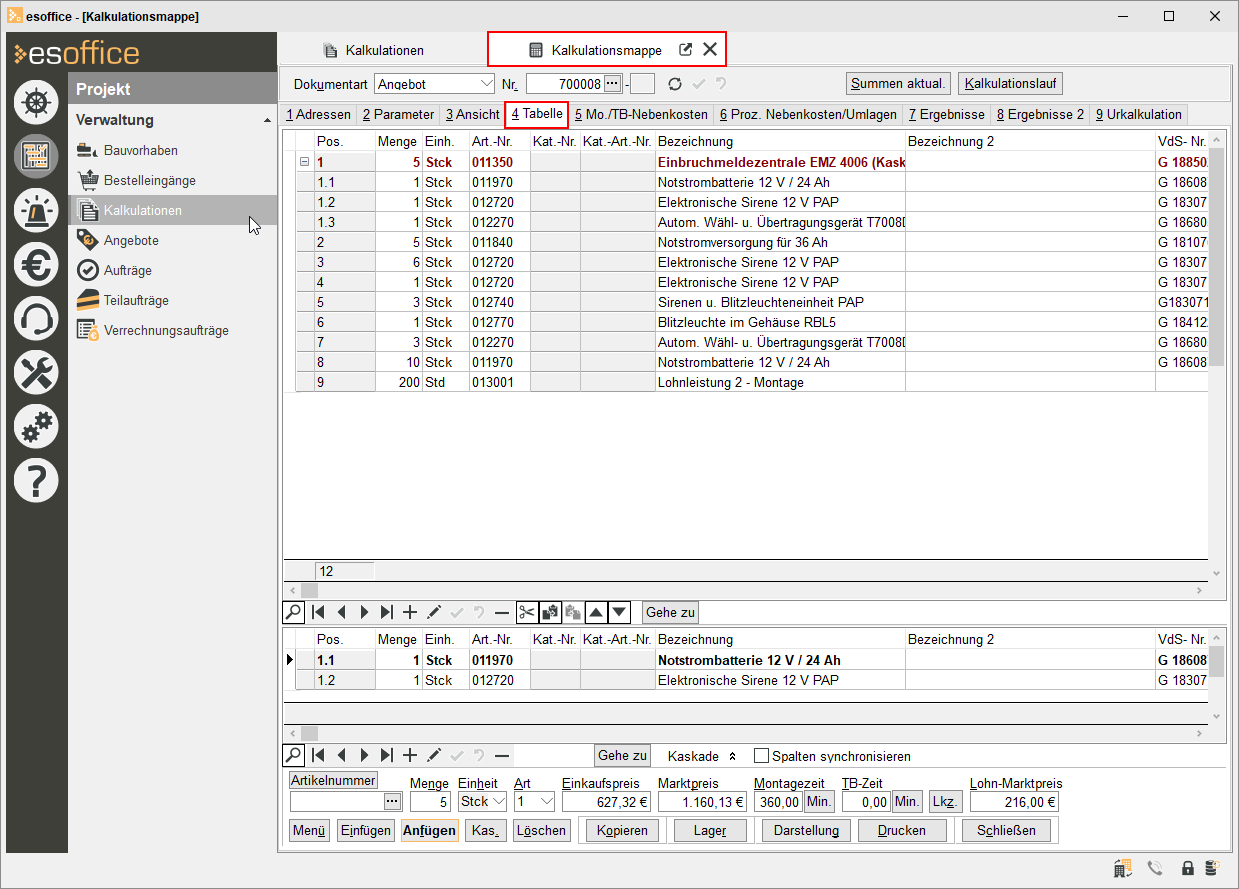This screenshot has width=1239, height=889.
Task: Open the 2 Parameter tab
Action: coord(398,114)
